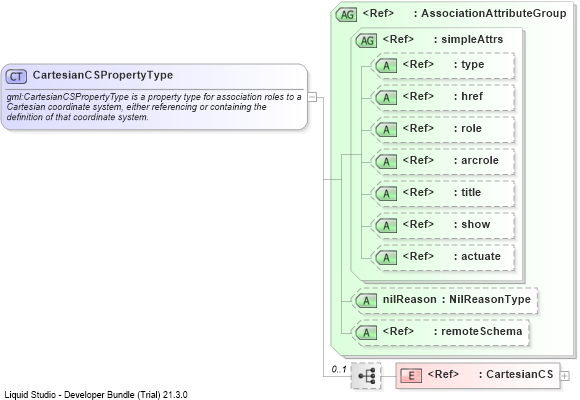Click the gml:CartesianCSPropertyType description text
580x400 pixels.
(154, 107)
